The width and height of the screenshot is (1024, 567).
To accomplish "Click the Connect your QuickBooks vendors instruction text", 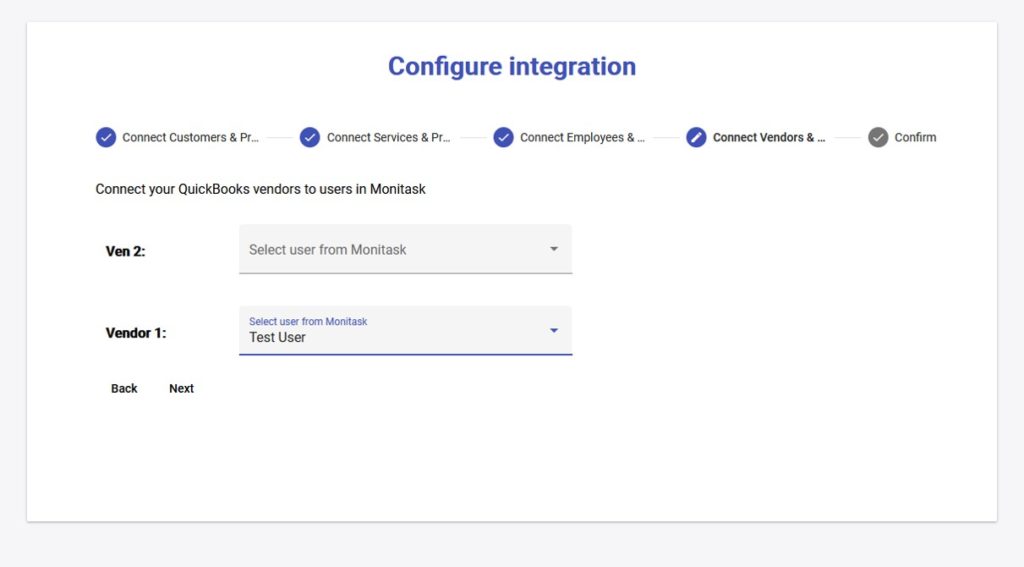I will [260, 189].
